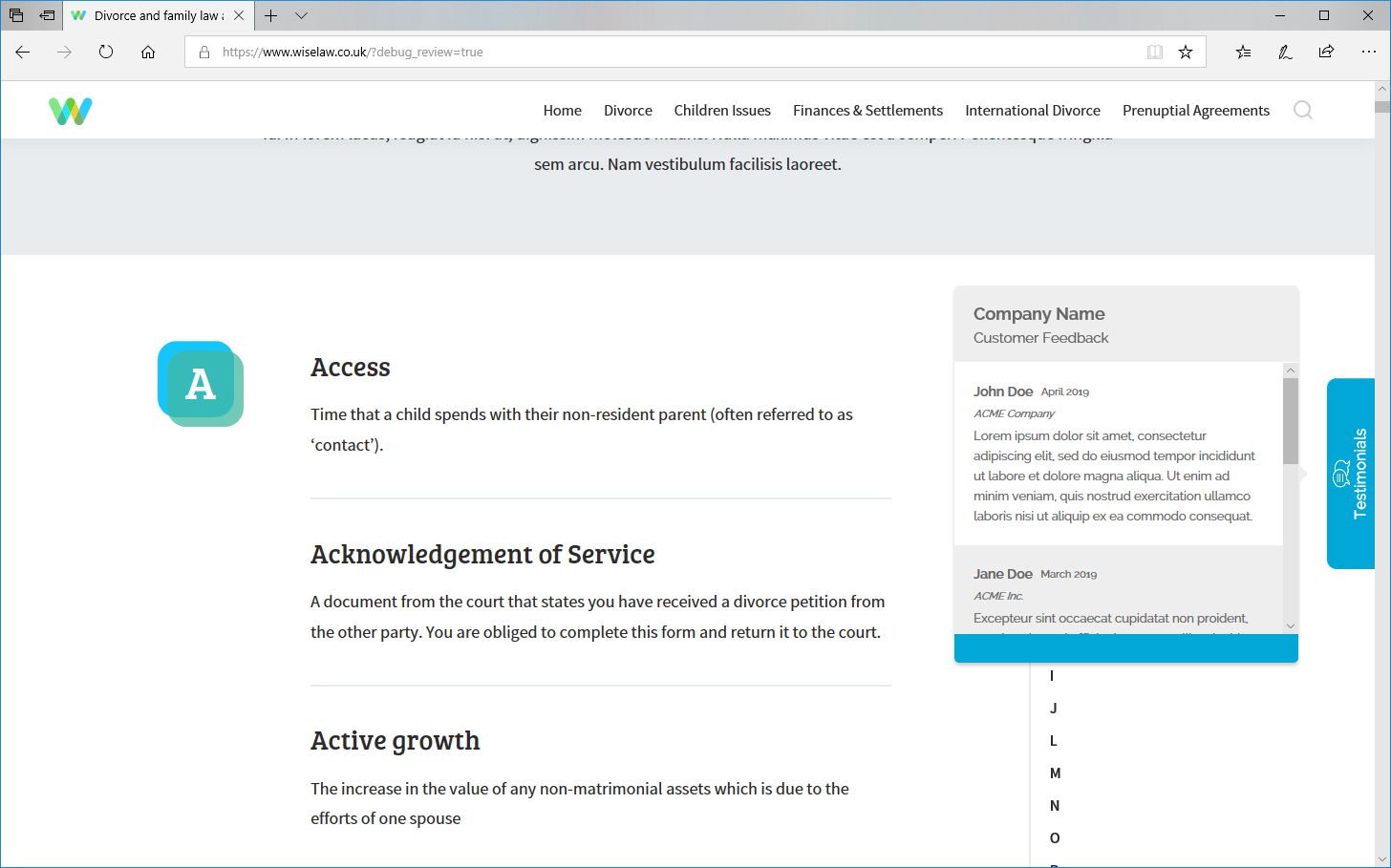This screenshot has height=868, width=1391.
Task: Click the feedback panel scroll up arrow
Action: pyautogui.click(x=1291, y=370)
